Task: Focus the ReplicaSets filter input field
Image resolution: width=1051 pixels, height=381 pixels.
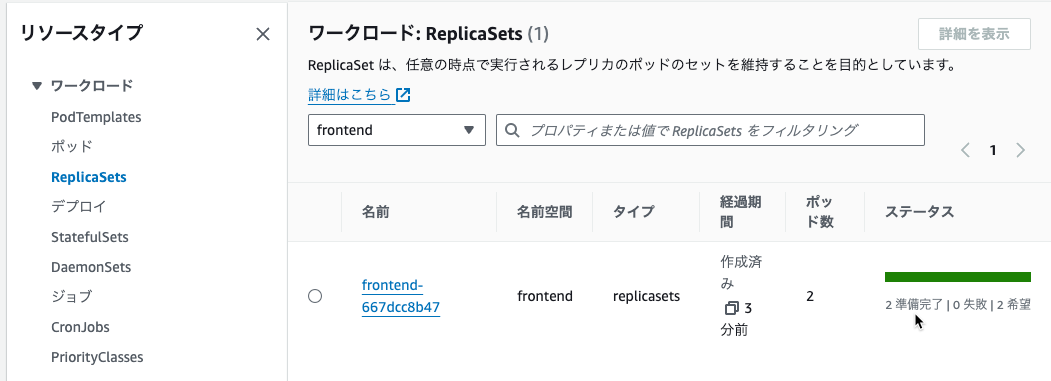Action: click(x=710, y=130)
